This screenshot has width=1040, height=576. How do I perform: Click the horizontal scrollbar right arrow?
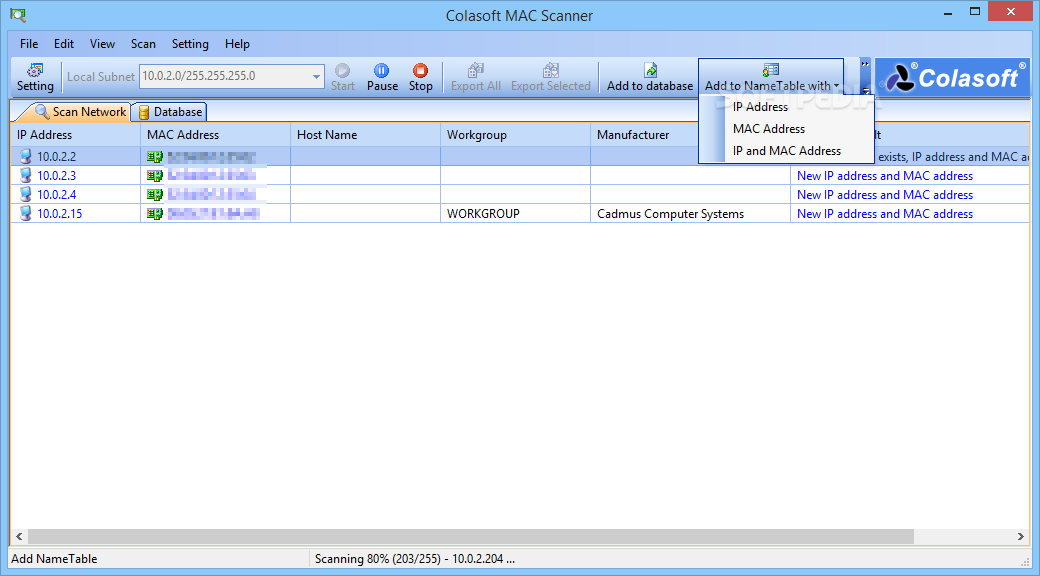[1021, 536]
